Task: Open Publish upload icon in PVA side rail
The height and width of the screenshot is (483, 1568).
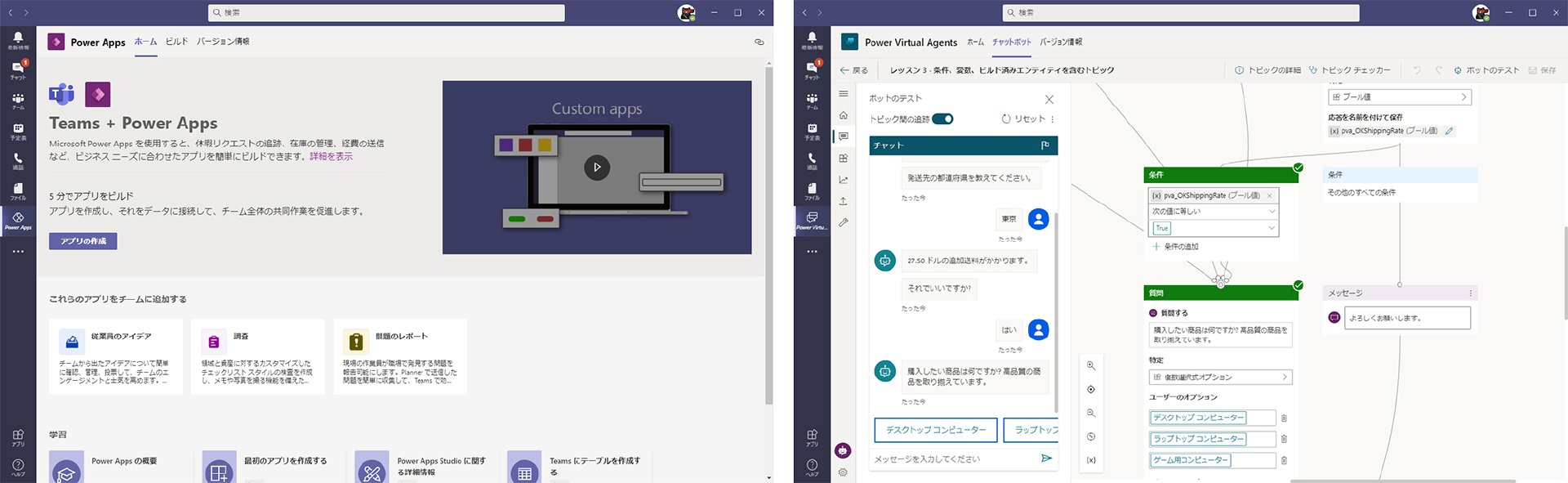Action: pos(844,201)
